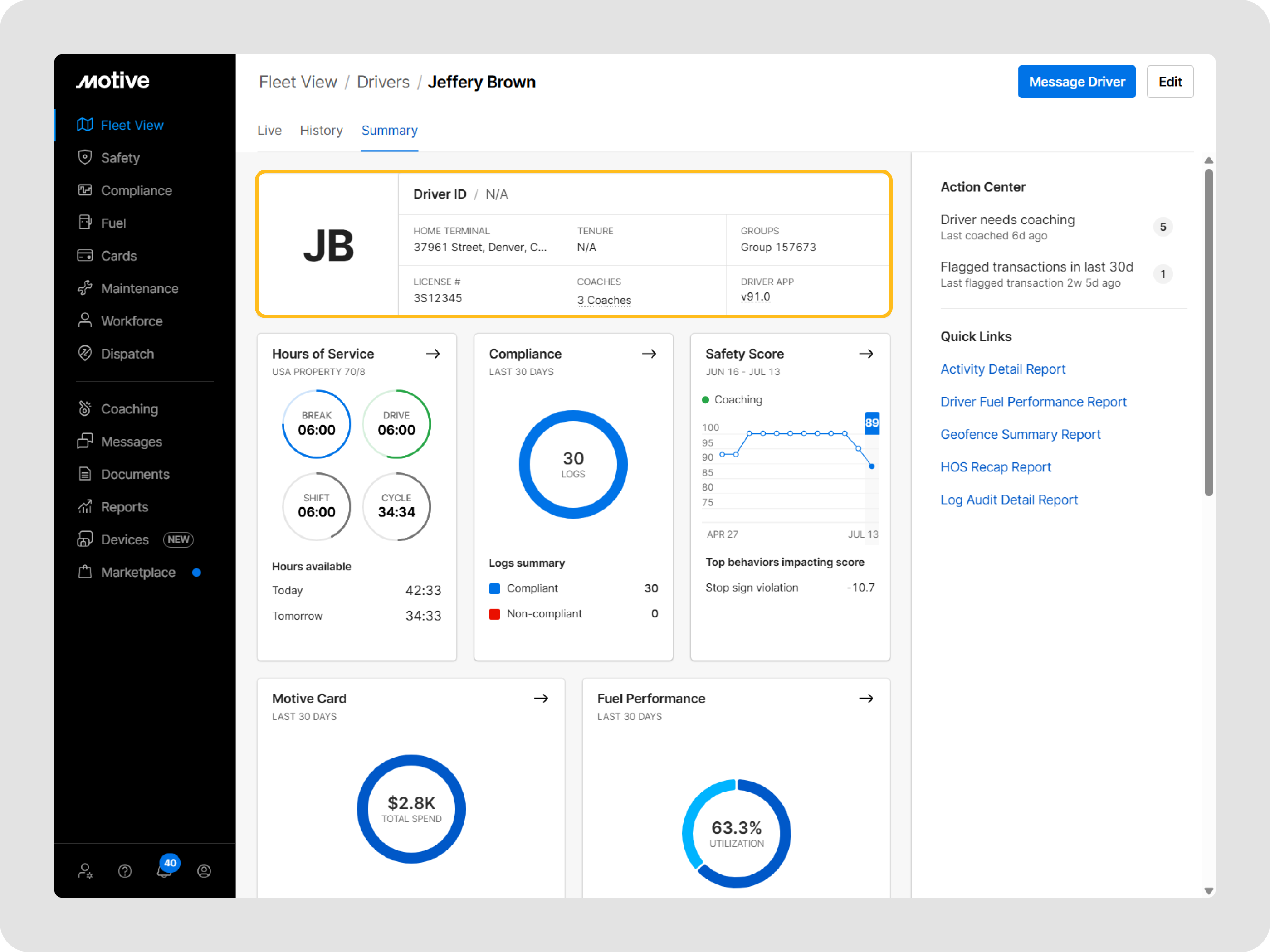Open the help question mark icon
This screenshot has height=952, width=1270.
[x=125, y=871]
